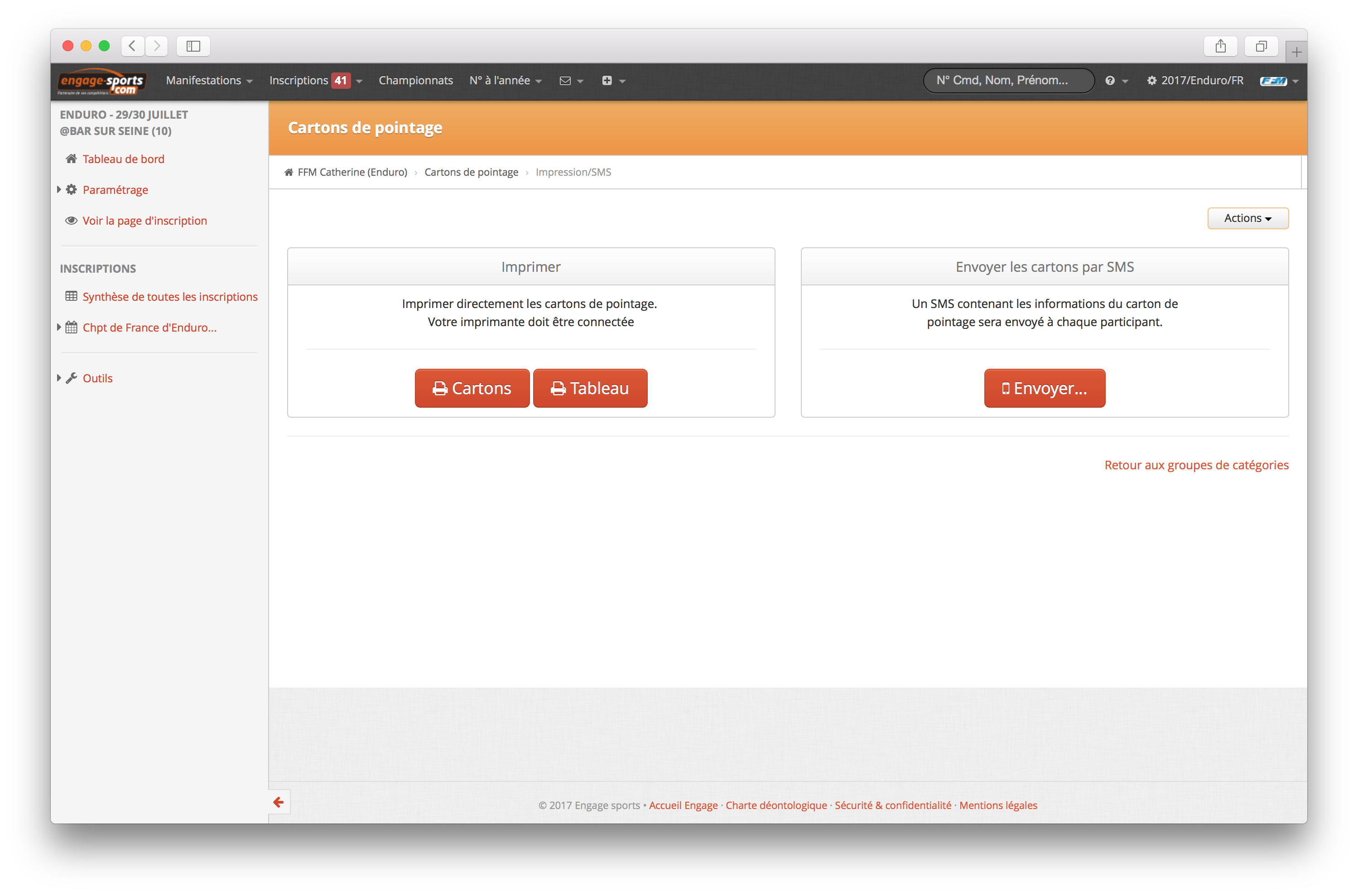Click the table icon for Synthèse

pyautogui.click(x=71, y=296)
